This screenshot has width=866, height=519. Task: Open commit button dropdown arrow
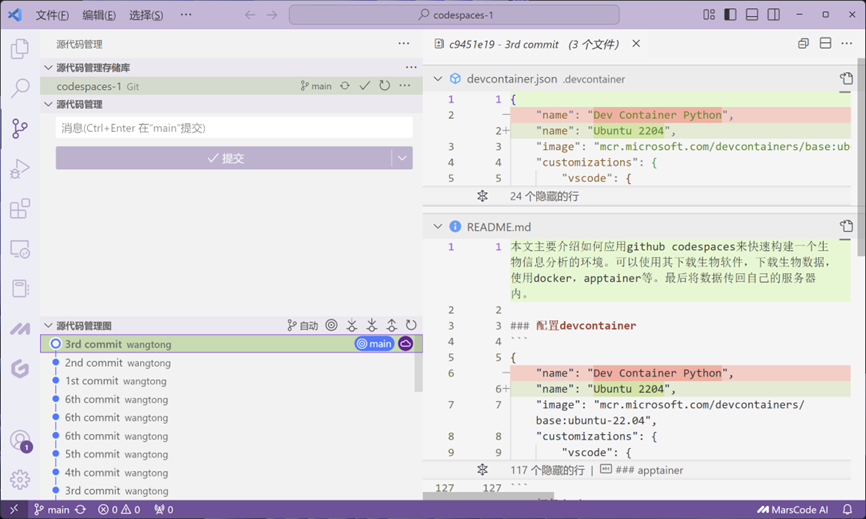[x=402, y=158]
